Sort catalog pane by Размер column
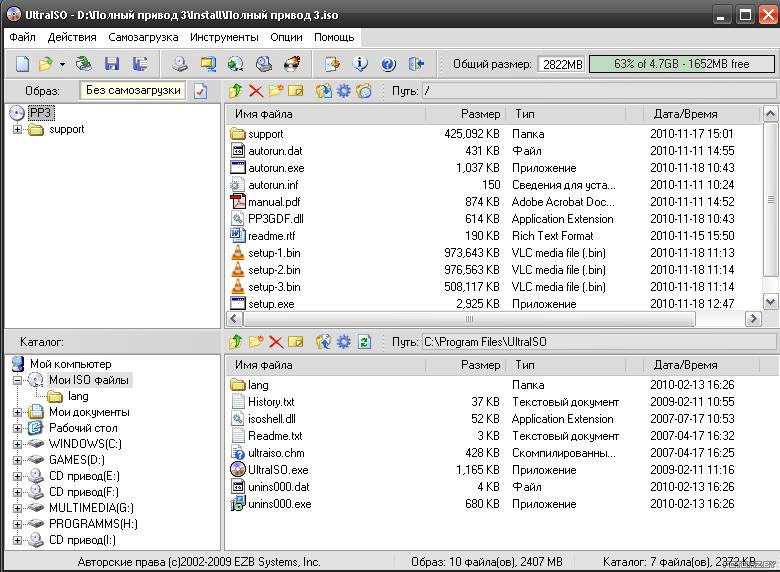The image size is (780, 572). click(466, 365)
